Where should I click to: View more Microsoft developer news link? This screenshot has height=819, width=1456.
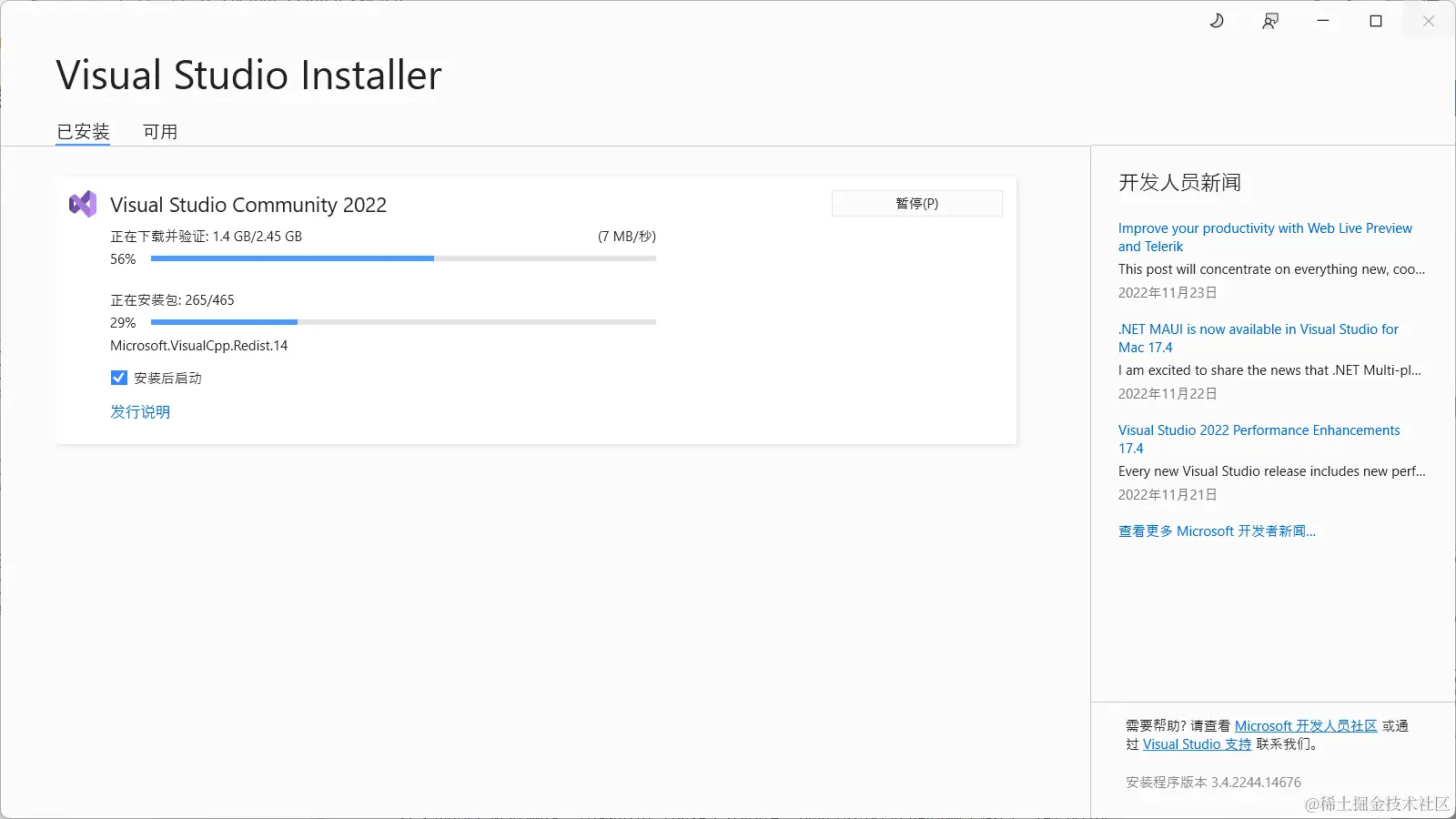[1217, 531]
